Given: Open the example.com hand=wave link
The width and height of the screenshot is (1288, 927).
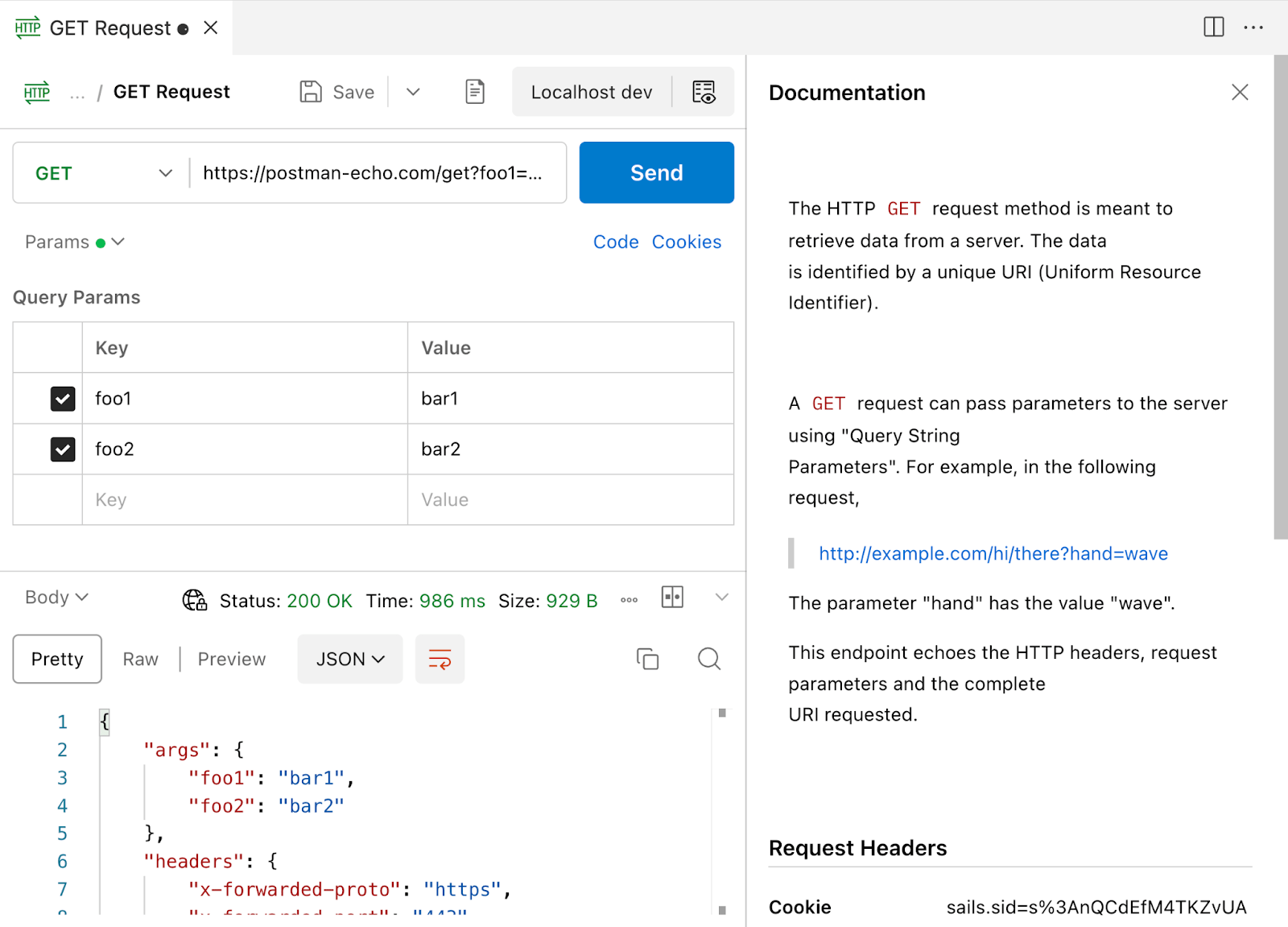Looking at the screenshot, I should 993,553.
